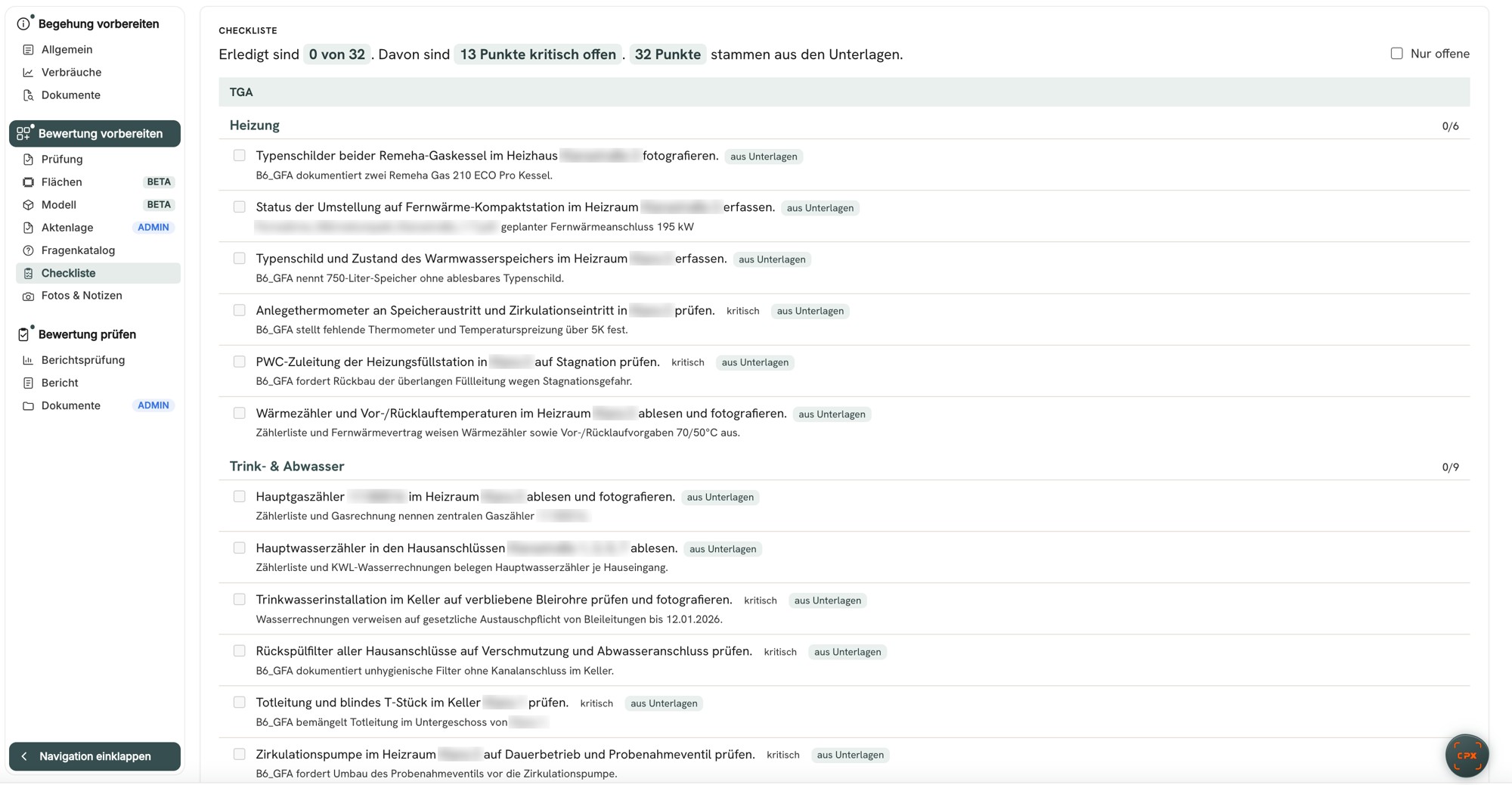Click the Bewertung vorbereiten grid icon
The width and height of the screenshot is (1512, 785).
pos(24,133)
